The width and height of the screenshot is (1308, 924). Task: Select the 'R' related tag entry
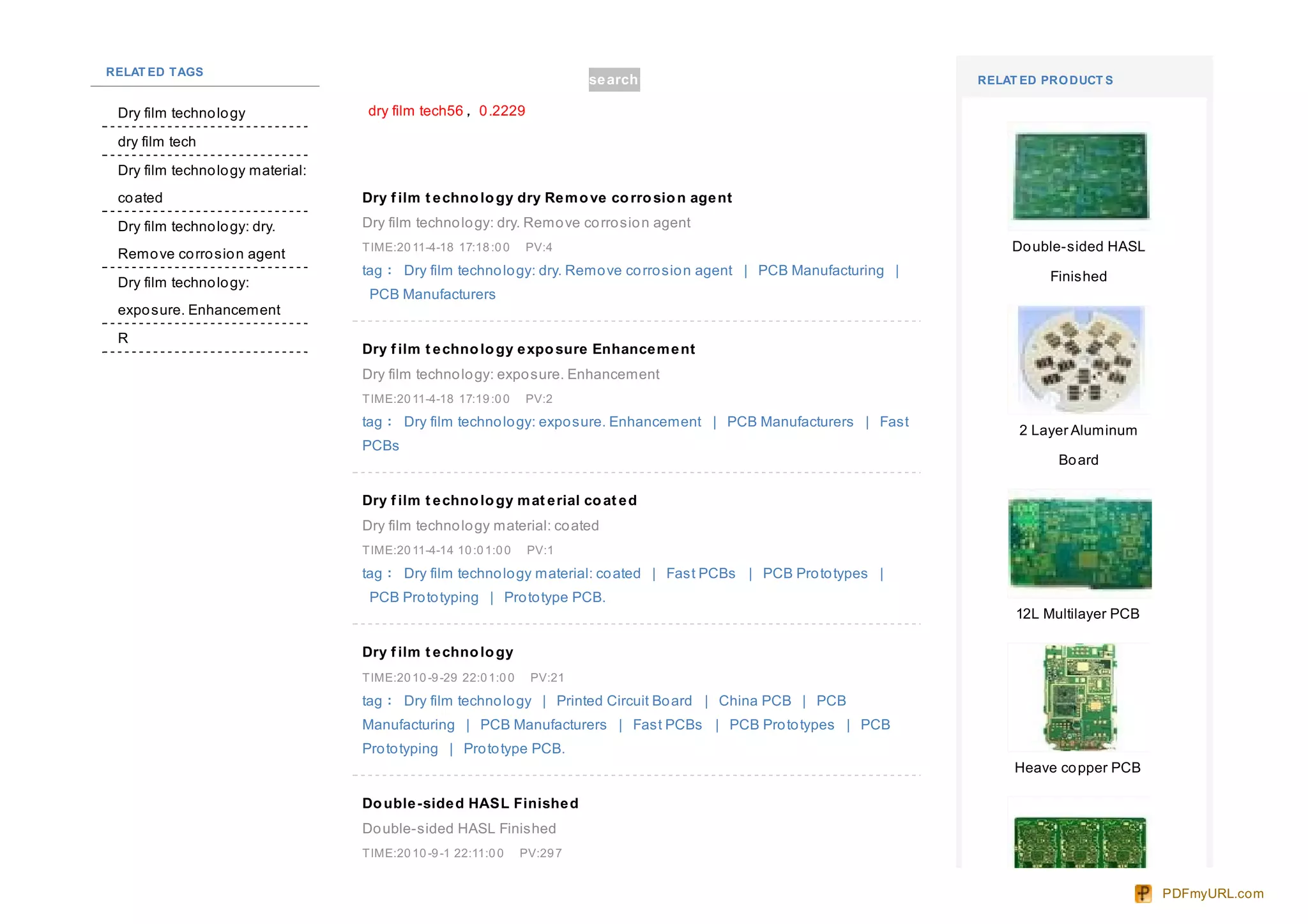[x=123, y=338]
